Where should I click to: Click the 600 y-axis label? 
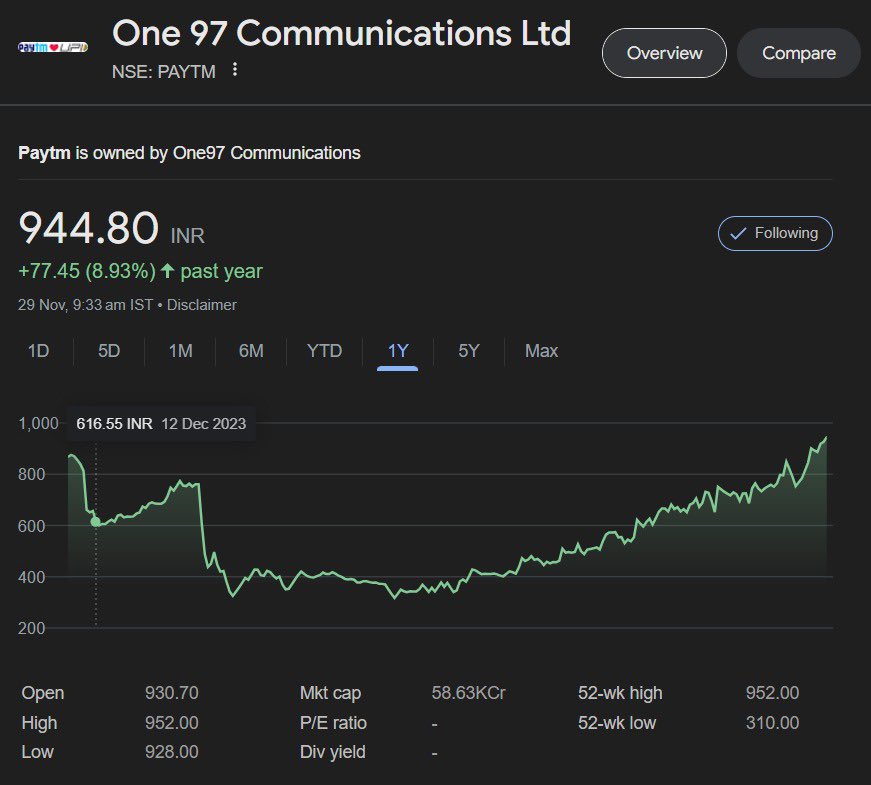coord(32,526)
